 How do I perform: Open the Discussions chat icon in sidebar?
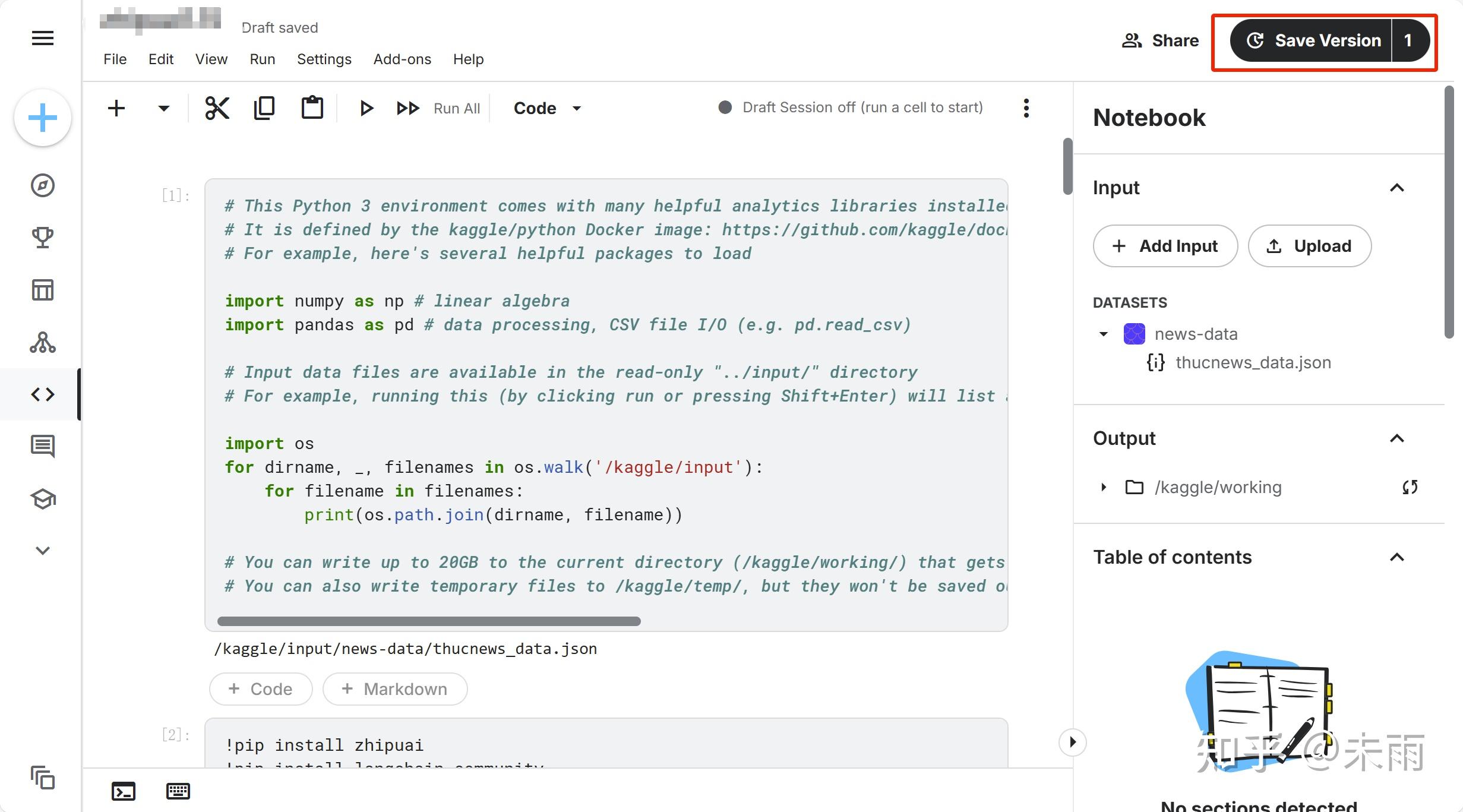click(42, 447)
